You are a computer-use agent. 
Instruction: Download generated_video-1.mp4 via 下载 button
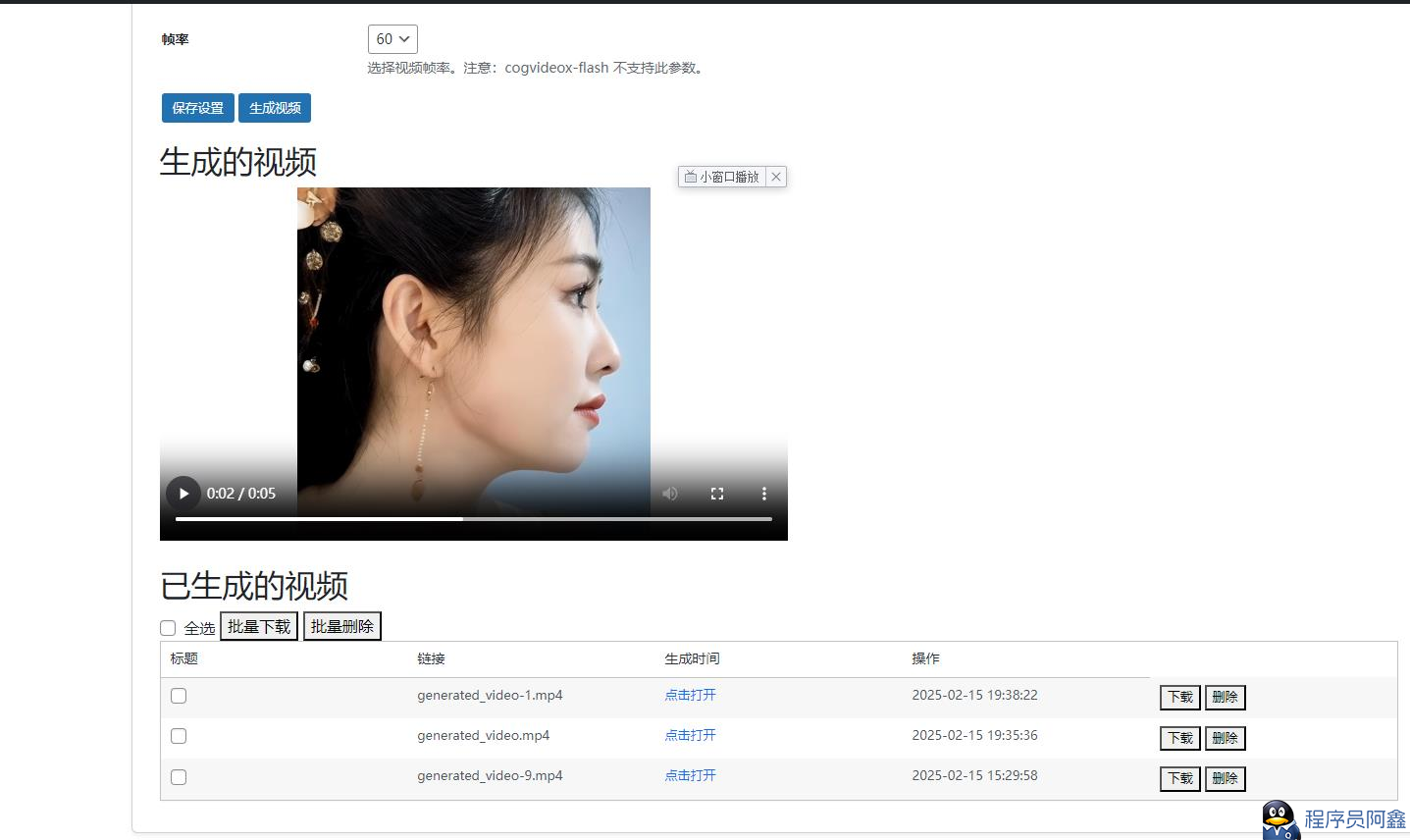(x=1180, y=698)
